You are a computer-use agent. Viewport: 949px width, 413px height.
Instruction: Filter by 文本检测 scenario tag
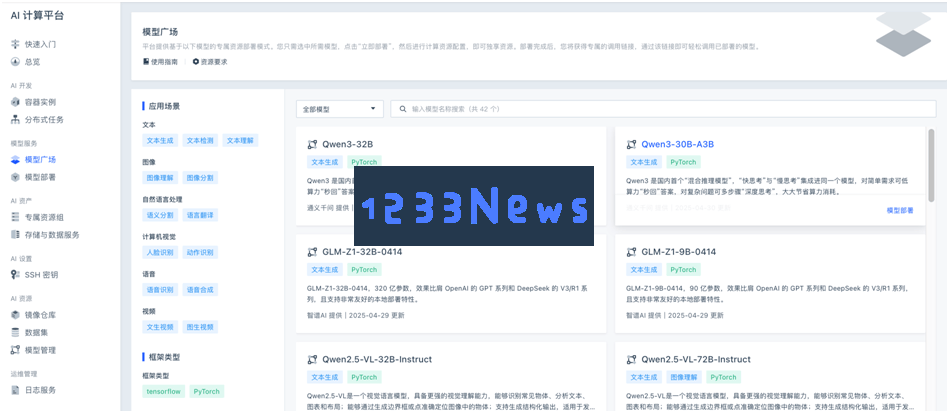point(200,140)
